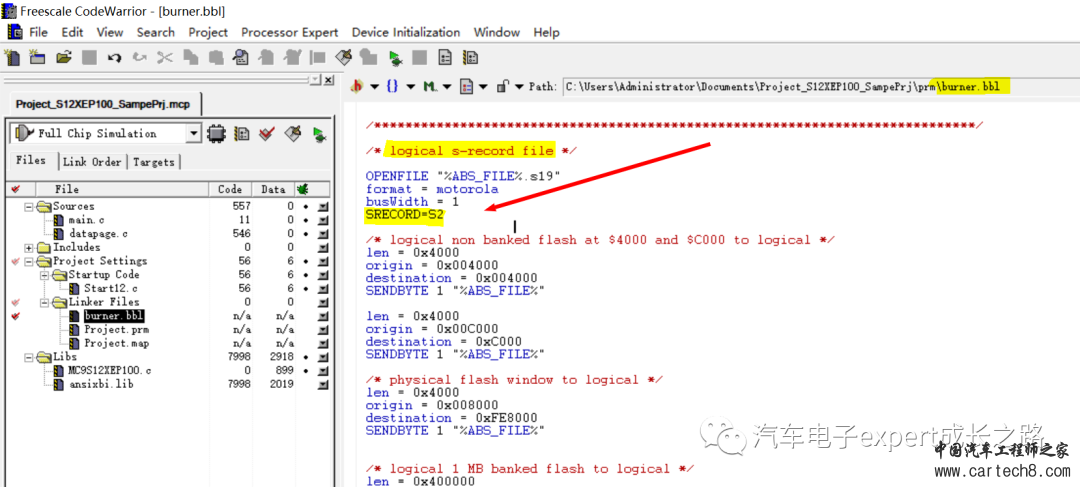Viewport: 1080px width, 487px height.
Task: Open the popup button on the ansixbi.lib row
Action: (322, 384)
